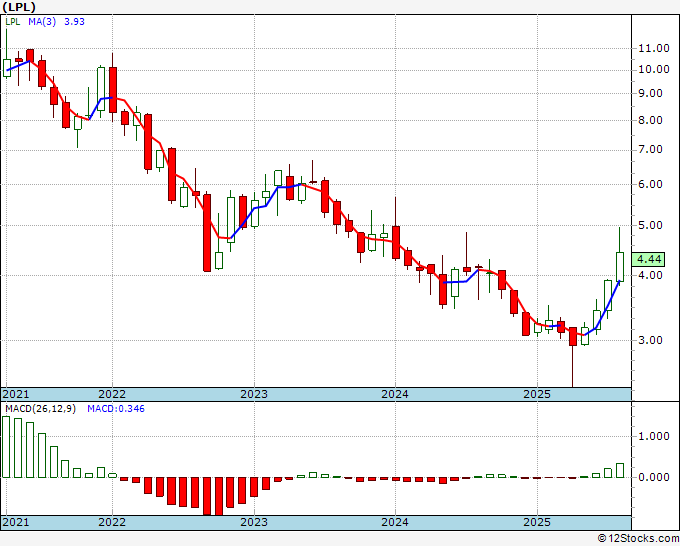Click 2022 on price chart time axis

pos(112,394)
